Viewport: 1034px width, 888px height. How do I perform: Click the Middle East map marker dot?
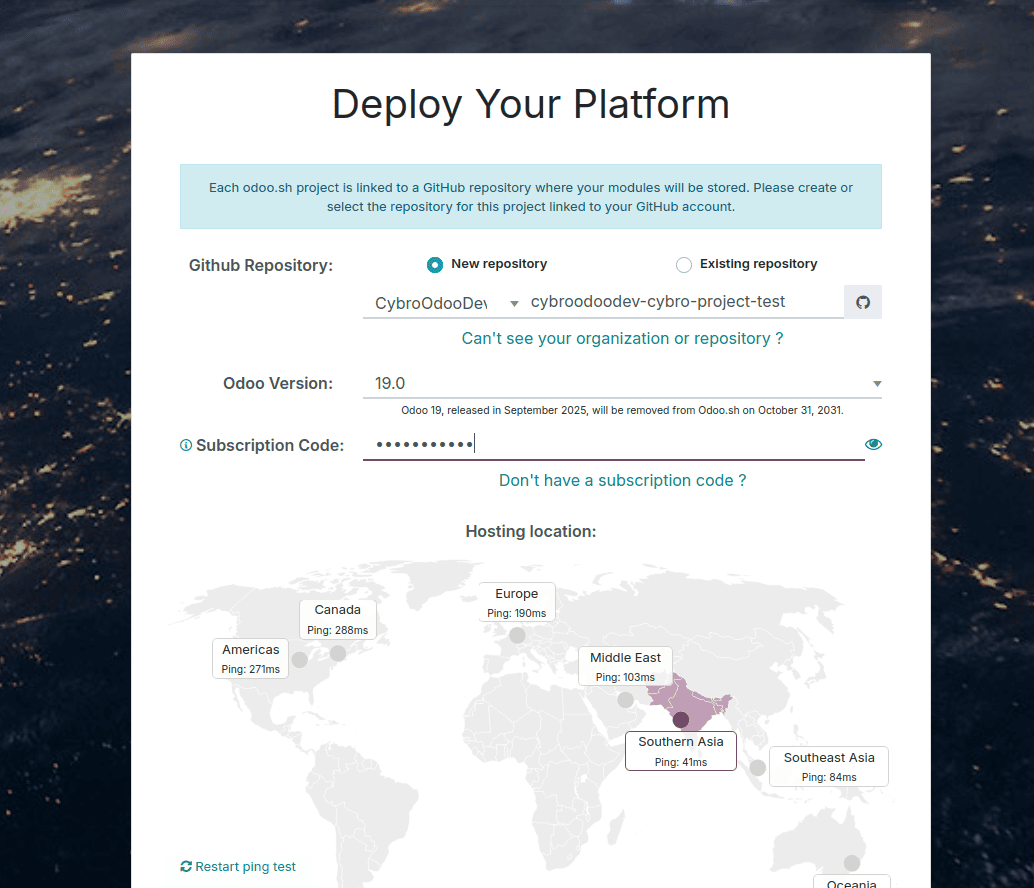[x=625, y=699]
